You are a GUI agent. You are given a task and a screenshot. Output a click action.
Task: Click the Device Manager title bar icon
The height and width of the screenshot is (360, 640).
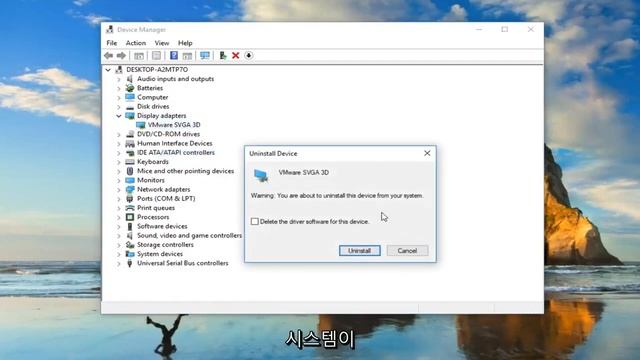pyautogui.click(x=109, y=29)
